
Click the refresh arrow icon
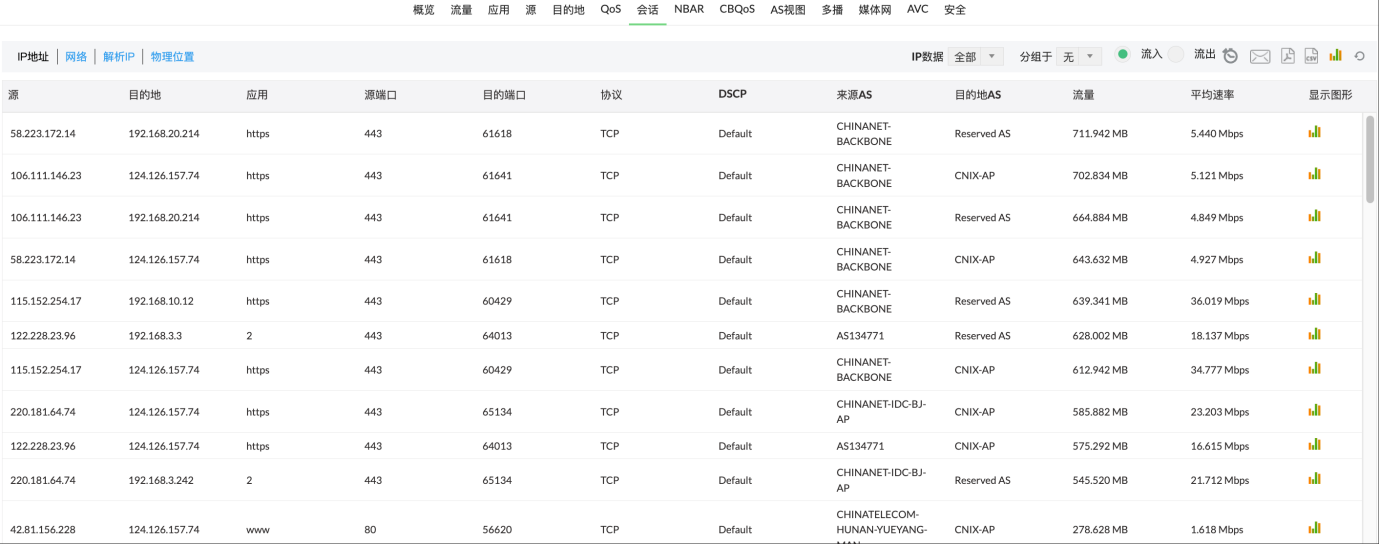pyautogui.click(x=1360, y=56)
